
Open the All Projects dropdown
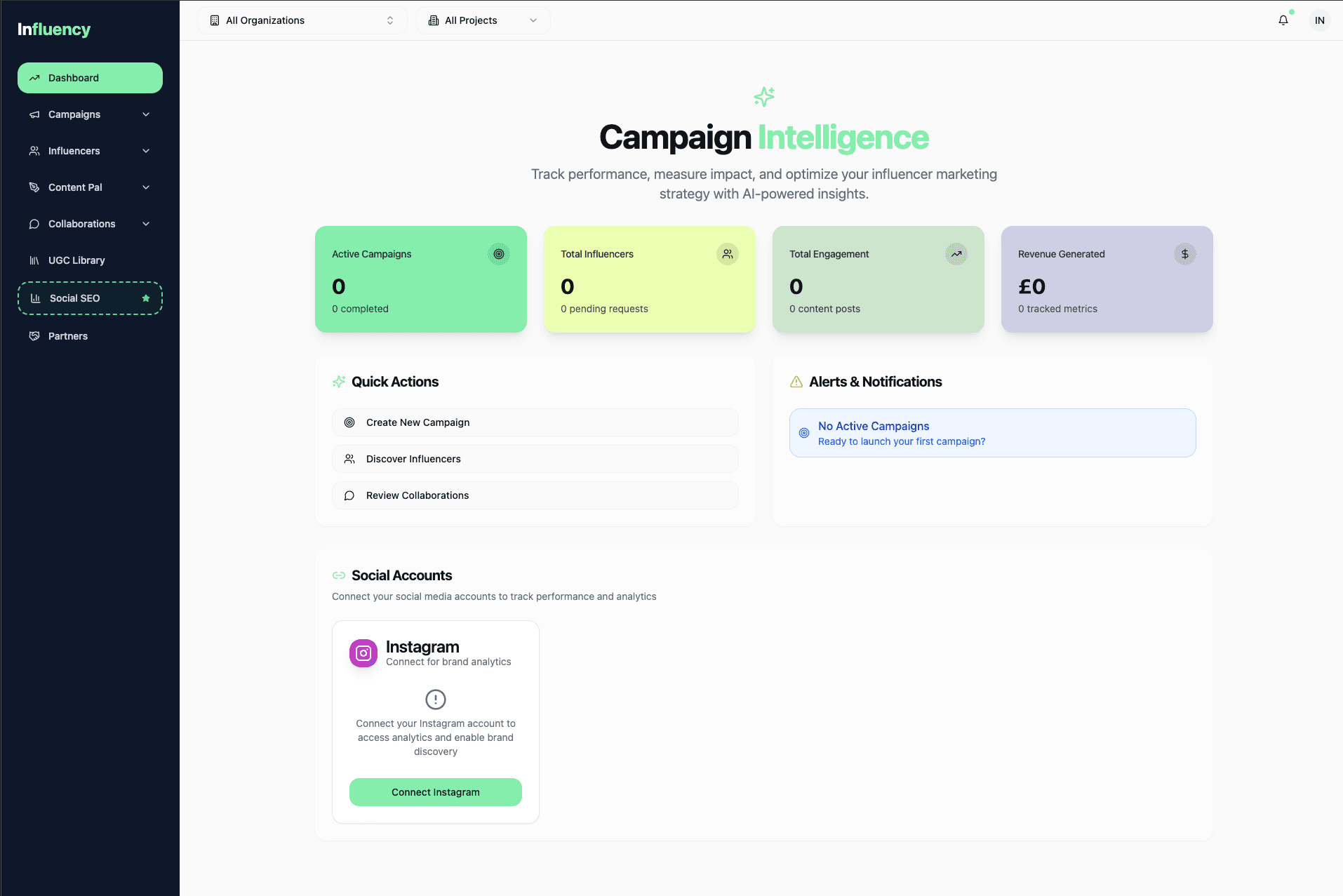483,20
